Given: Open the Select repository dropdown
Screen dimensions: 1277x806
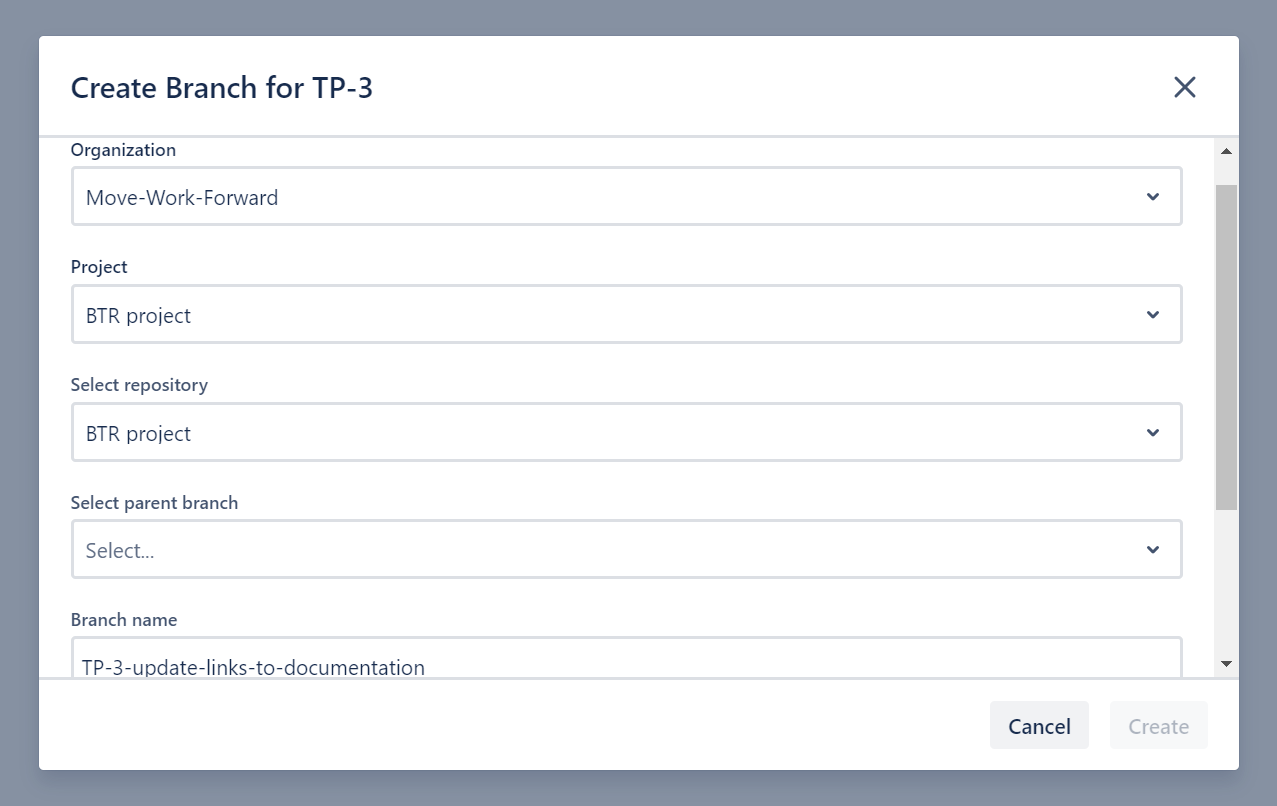Looking at the screenshot, I should [625, 432].
